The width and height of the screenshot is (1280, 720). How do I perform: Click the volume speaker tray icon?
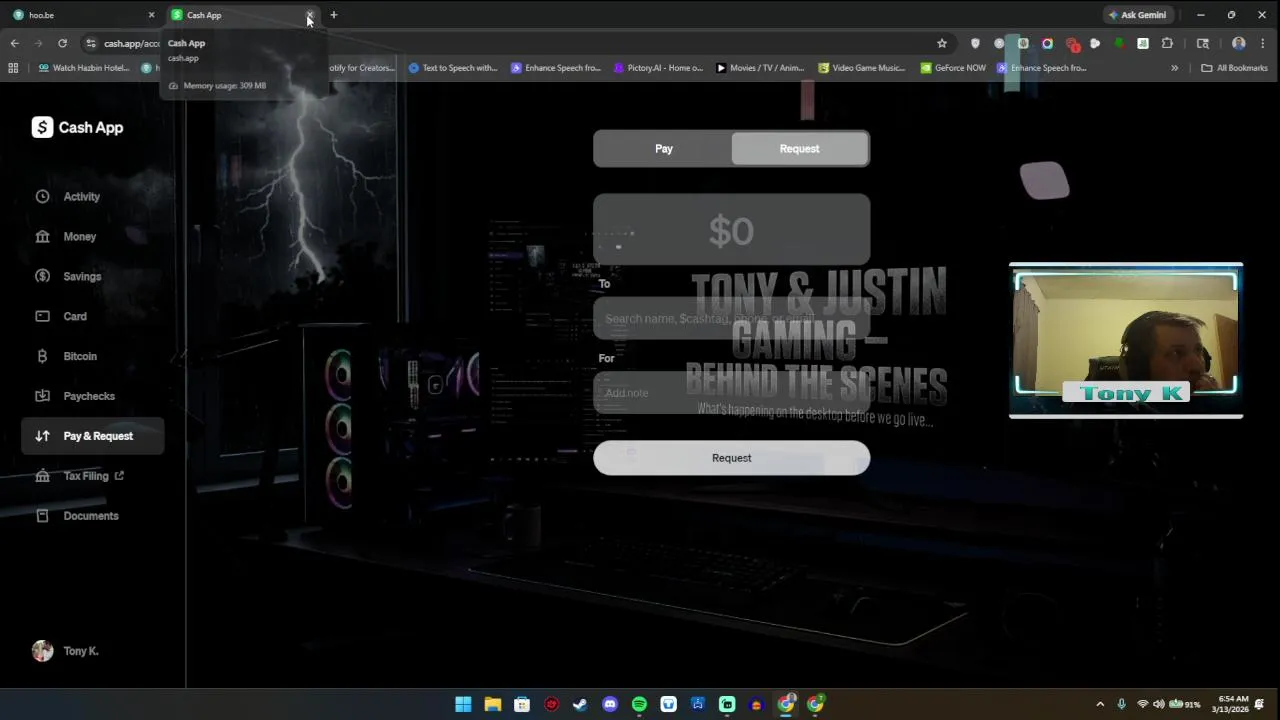click(1159, 704)
